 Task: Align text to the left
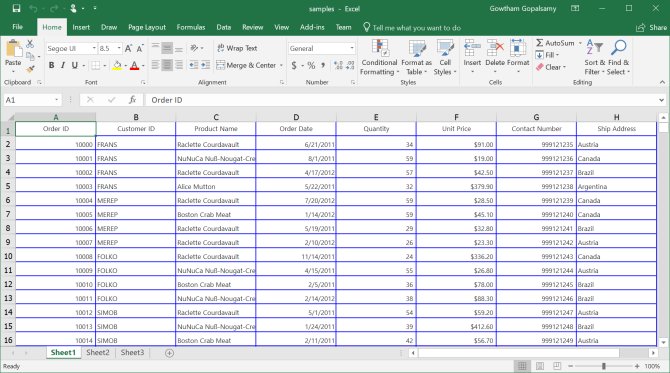pos(155,65)
